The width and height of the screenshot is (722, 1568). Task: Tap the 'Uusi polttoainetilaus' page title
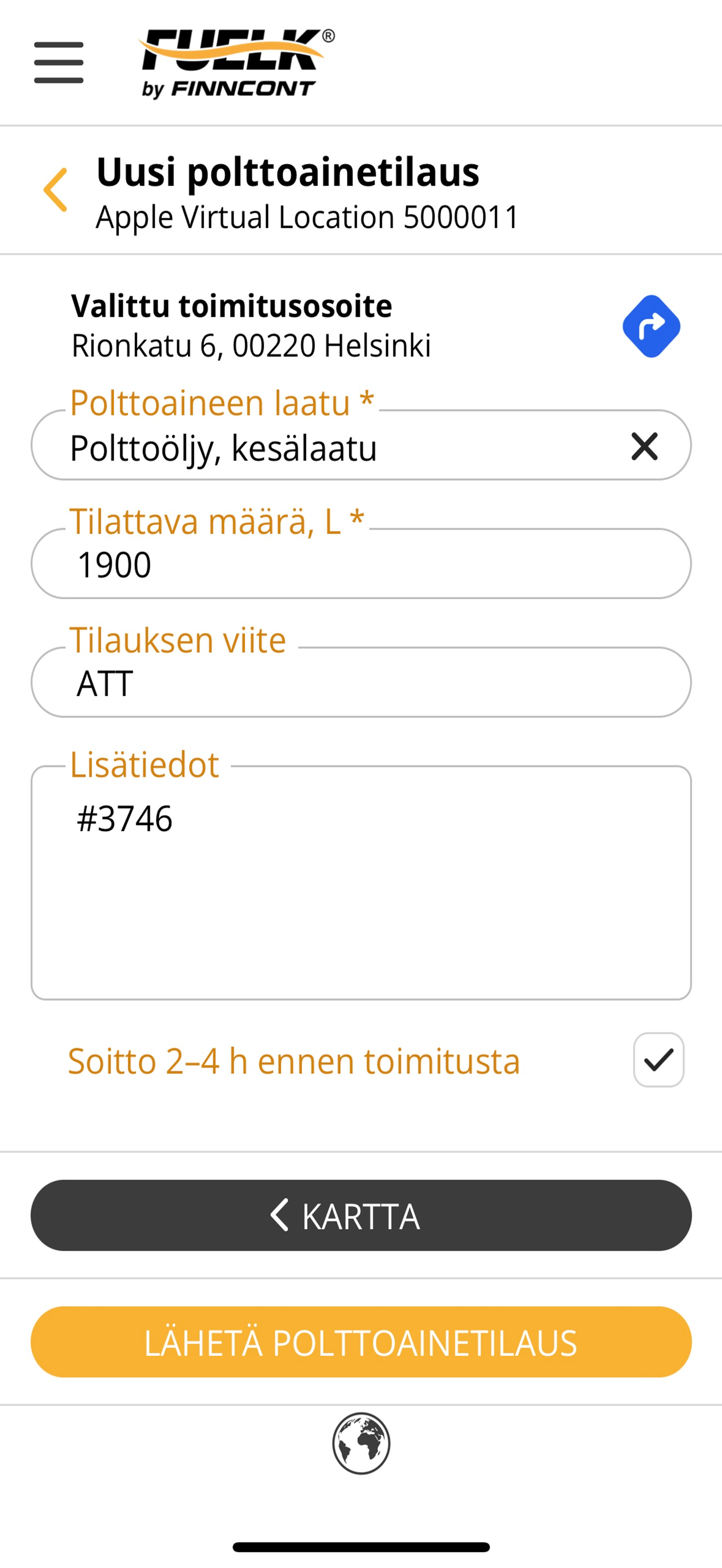point(288,172)
